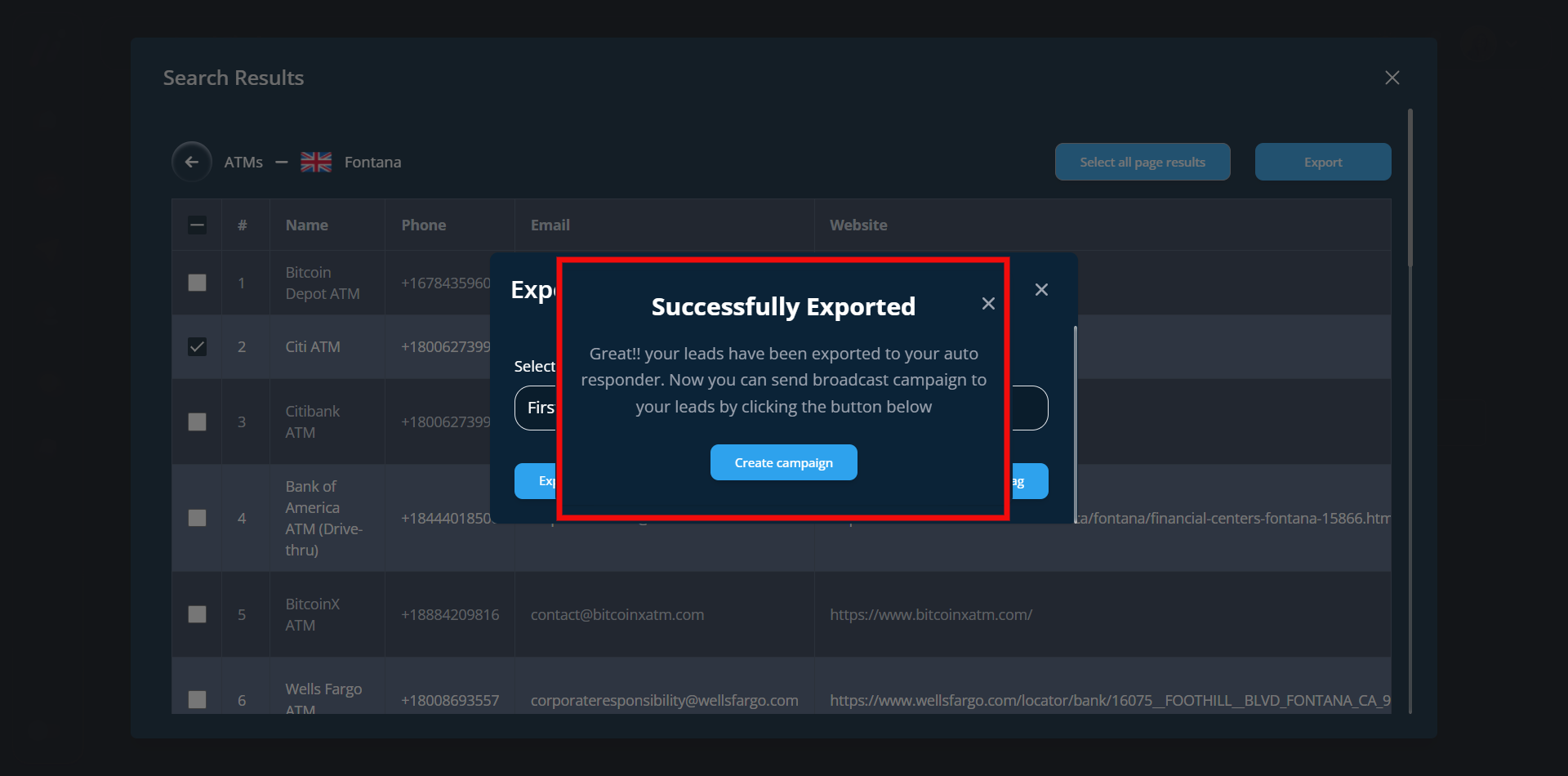
Task: Click the Create campaign button
Action: [x=783, y=462]
